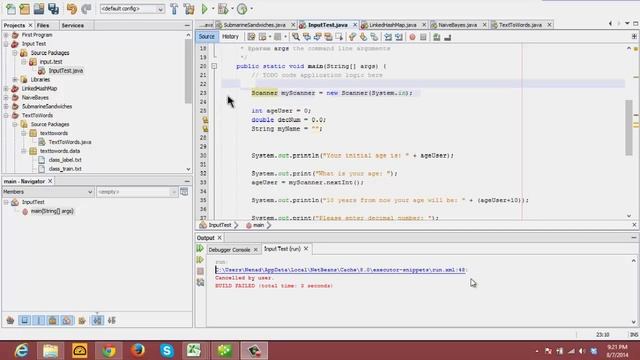Click the code editor vertical scrollbar
Viewport: 640px width, 360px height.
(x=629, y=127)
